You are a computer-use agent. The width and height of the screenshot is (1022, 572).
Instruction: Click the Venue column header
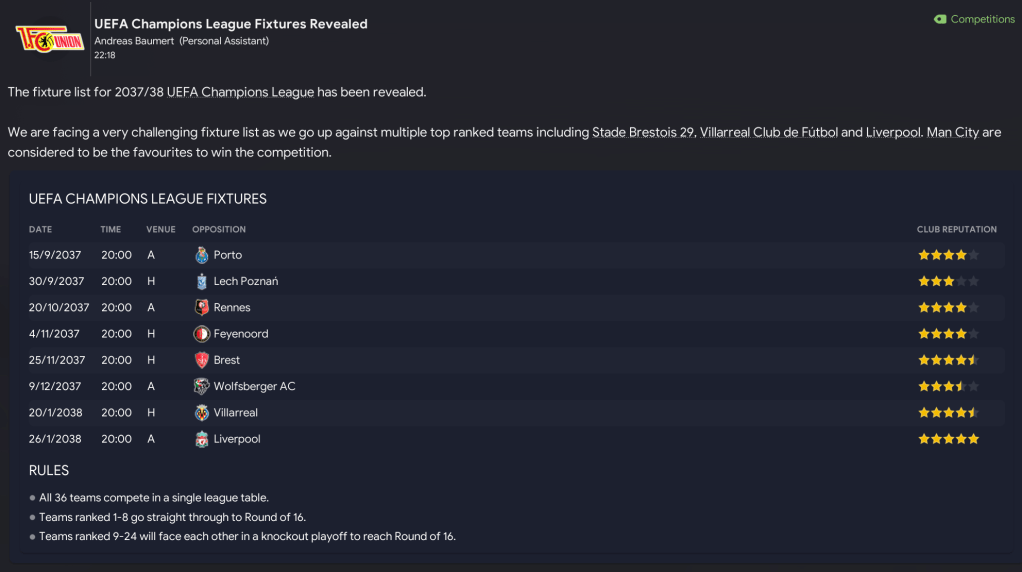(x=160, y=229)
